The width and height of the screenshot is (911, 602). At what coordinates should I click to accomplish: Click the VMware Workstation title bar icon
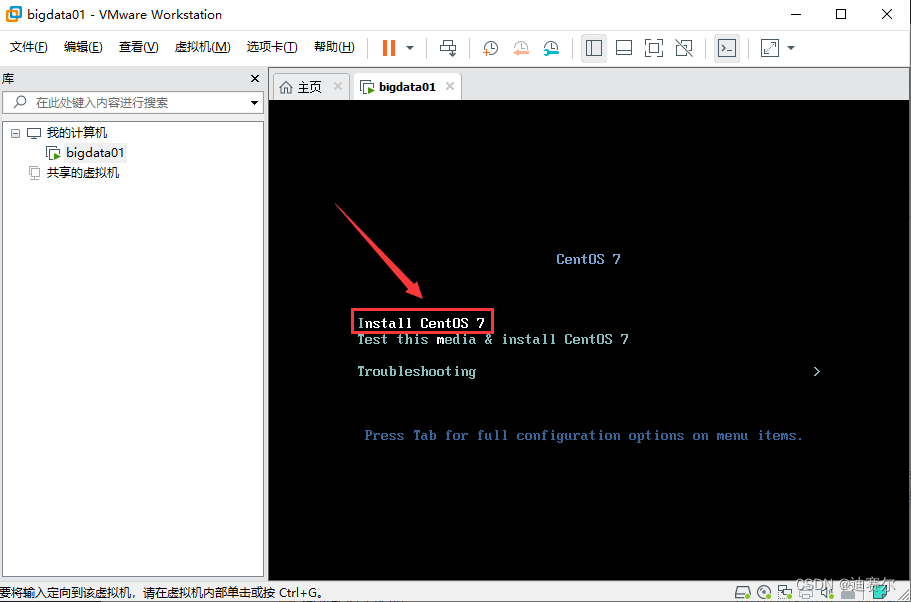[x=12, y=15]
